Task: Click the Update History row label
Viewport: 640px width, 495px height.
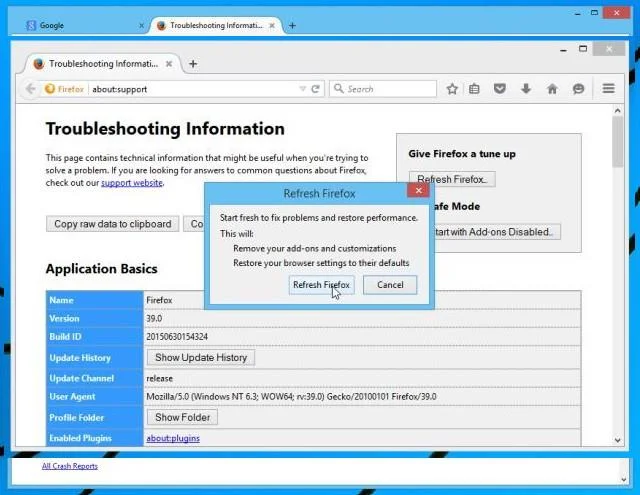Action: [x=80, y=358]
